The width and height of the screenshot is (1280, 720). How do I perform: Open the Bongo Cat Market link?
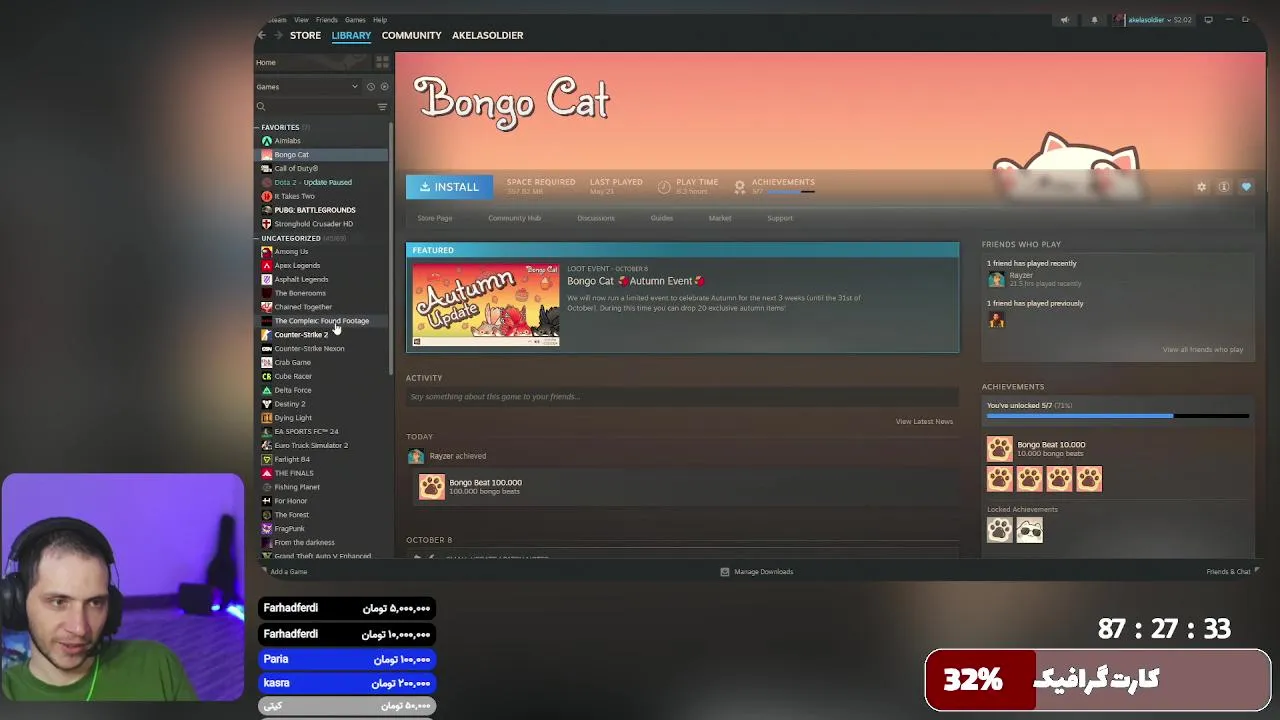tap(720, 218)
